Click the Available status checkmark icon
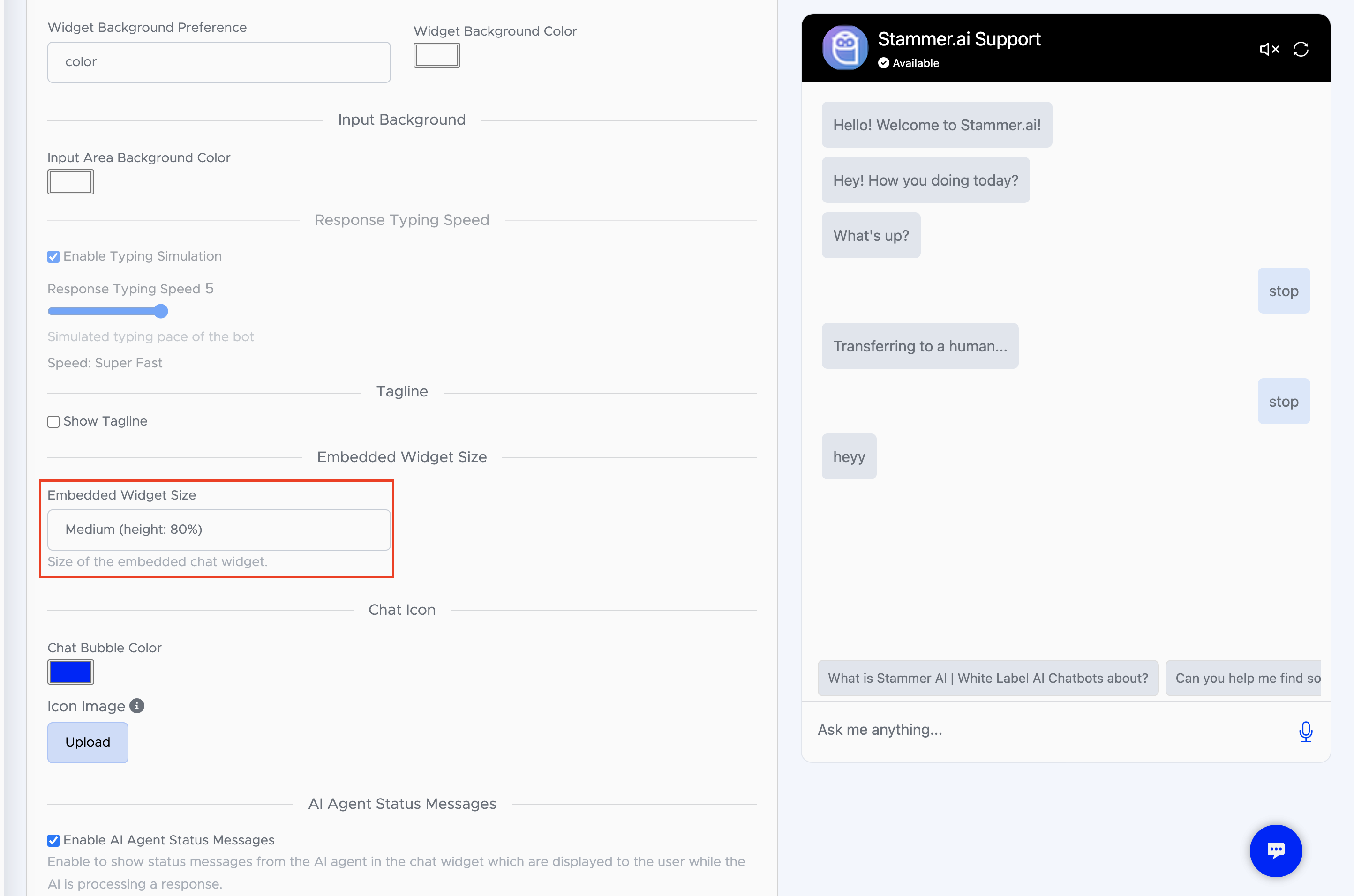Image resolution: width=1354 pixels, height=896 pixels. [884, 63]
